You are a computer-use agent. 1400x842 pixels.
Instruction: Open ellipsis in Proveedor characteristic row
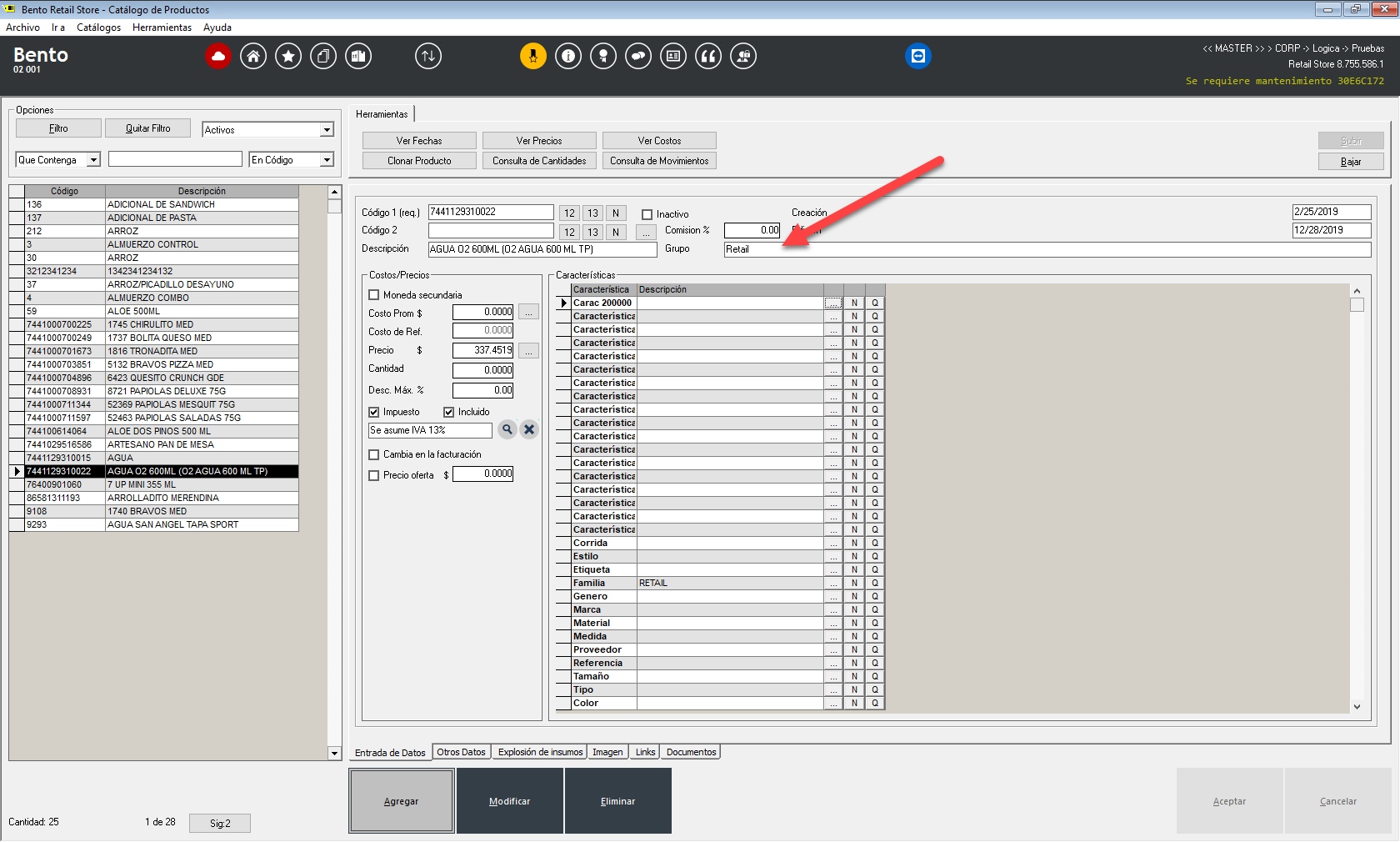click(x=833, y=649)
